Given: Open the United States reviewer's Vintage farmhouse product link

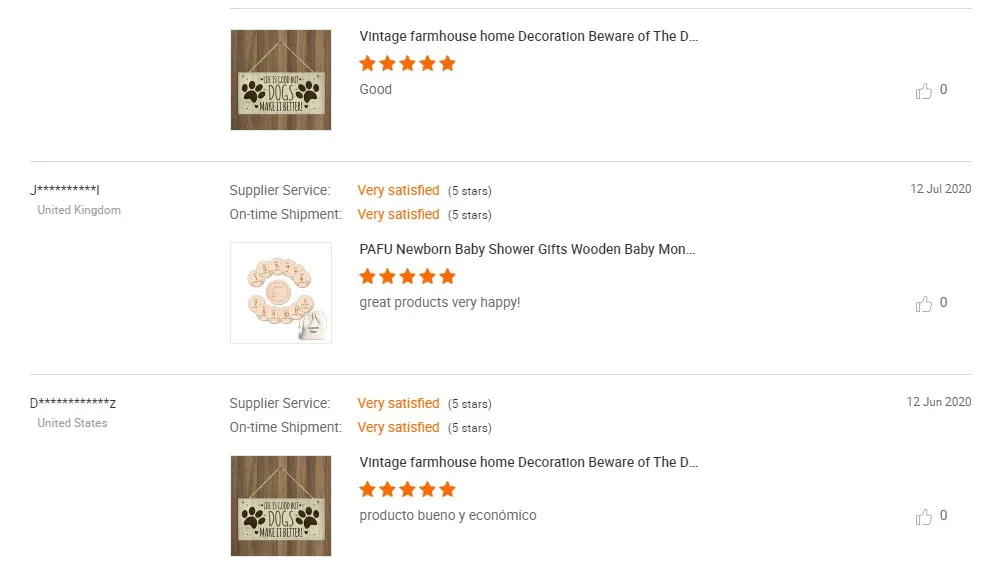Looking at the screenshot, I should pyautogui.click(x=529, y=463).
